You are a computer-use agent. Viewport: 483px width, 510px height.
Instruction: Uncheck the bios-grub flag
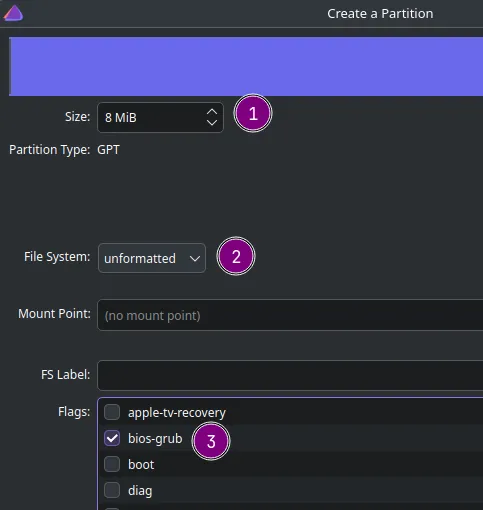pos(112,438)
